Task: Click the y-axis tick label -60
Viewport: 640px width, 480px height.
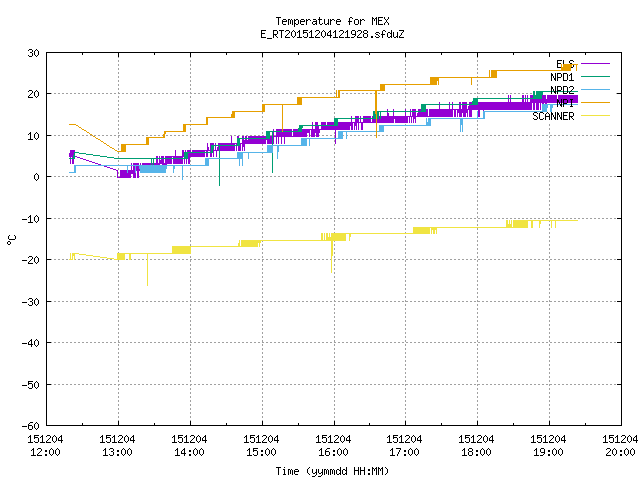Action: pos(31,426)
